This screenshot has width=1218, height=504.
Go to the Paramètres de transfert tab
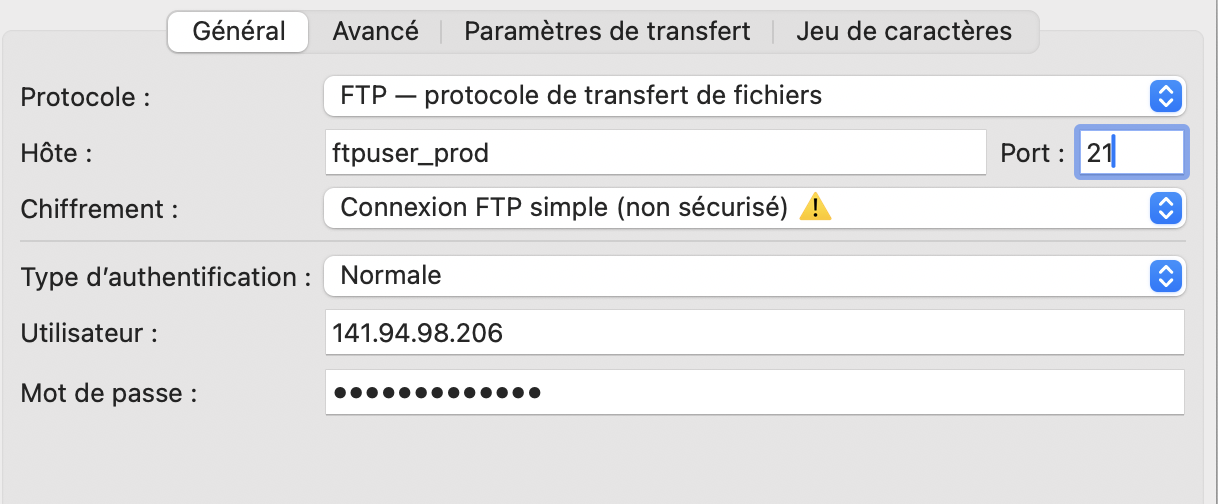(607, 31)
